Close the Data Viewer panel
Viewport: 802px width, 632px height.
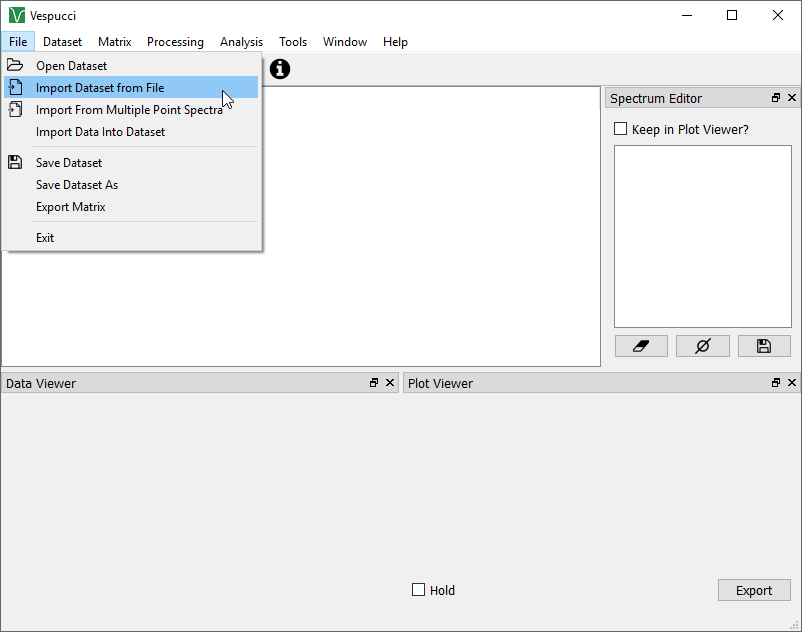point(390,382)
